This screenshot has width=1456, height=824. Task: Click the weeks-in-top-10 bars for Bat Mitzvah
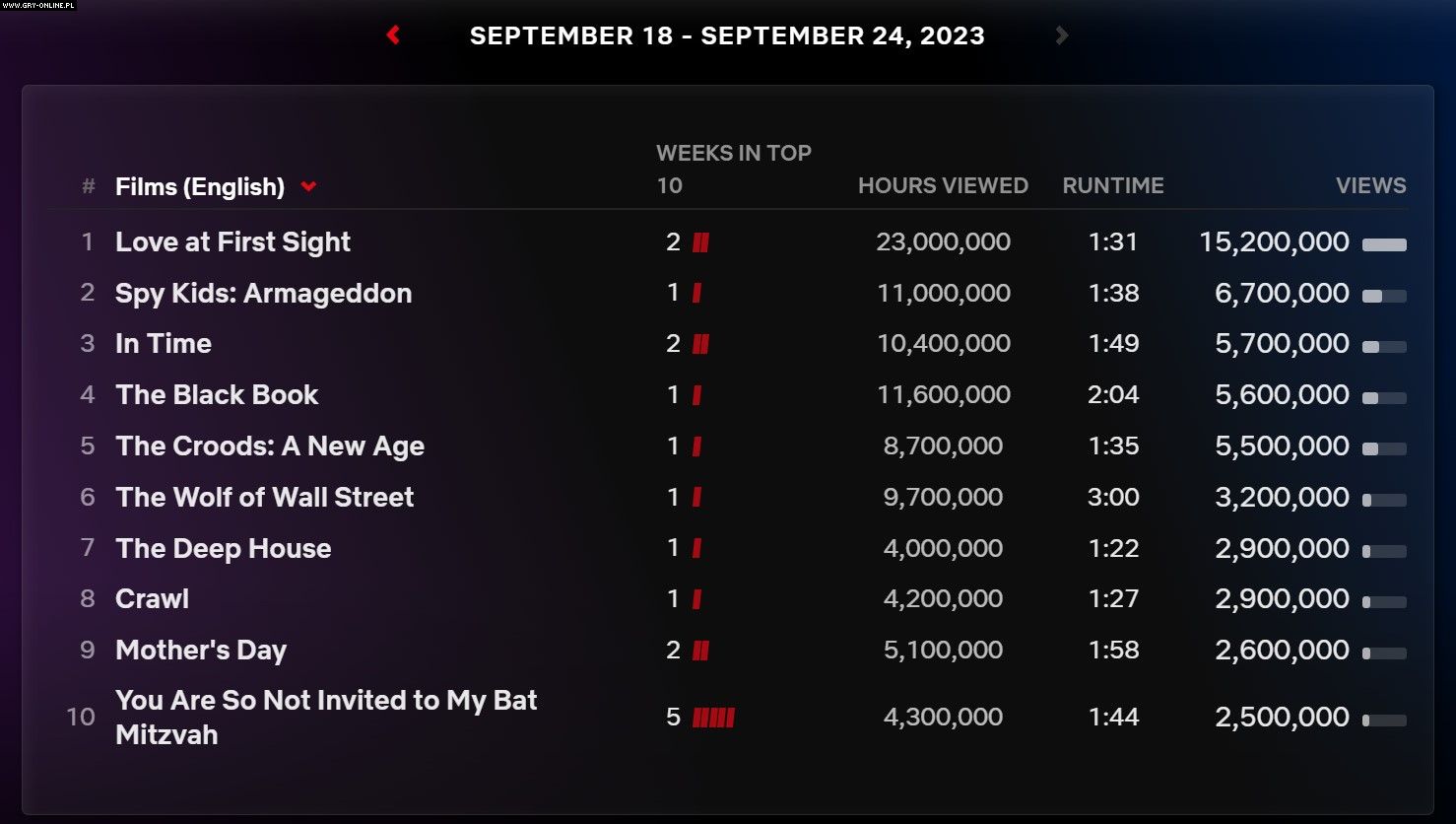click(x=713, y=718)
